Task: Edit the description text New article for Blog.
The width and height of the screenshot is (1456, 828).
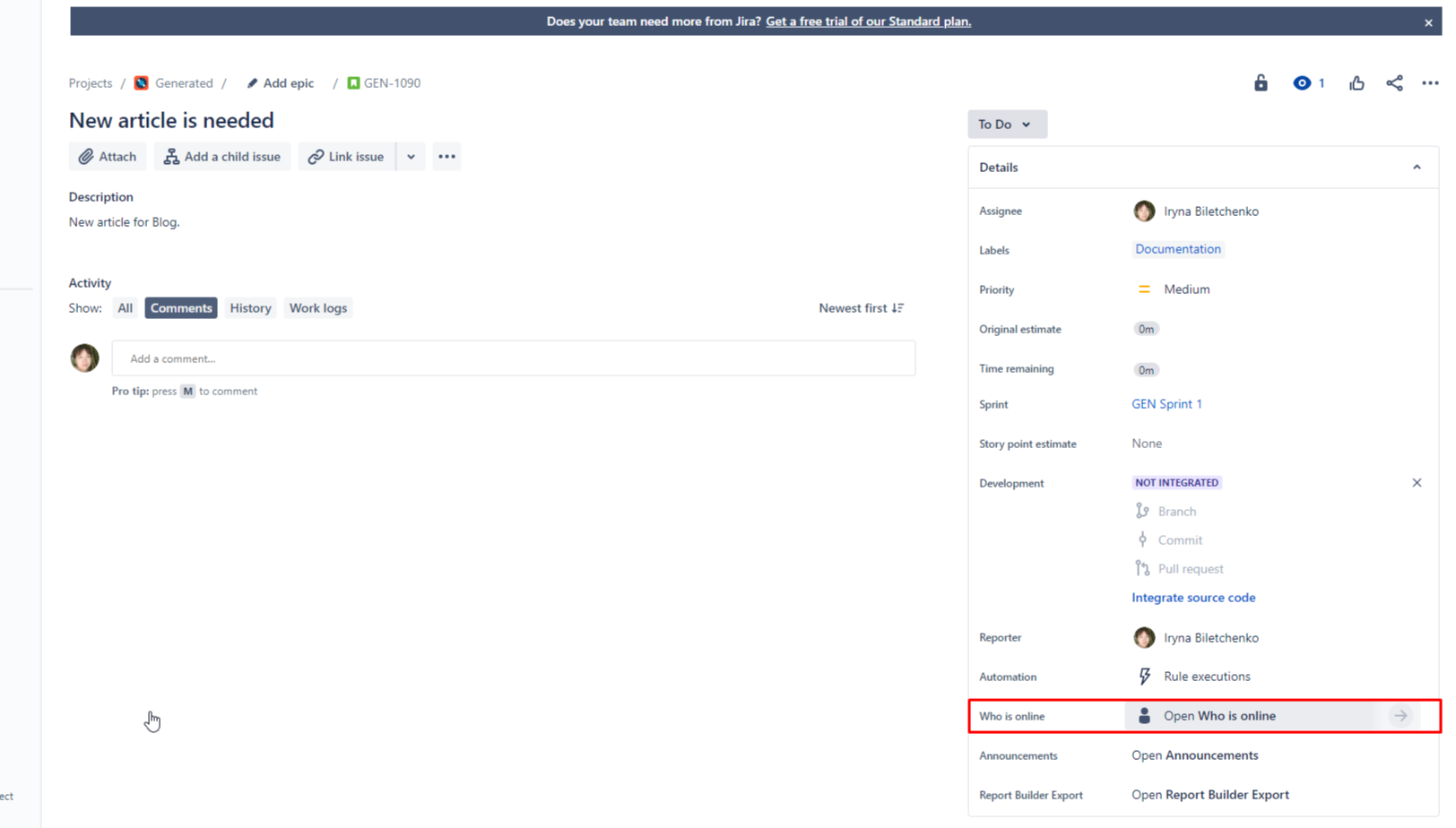Action: click(x=125, y=222)
